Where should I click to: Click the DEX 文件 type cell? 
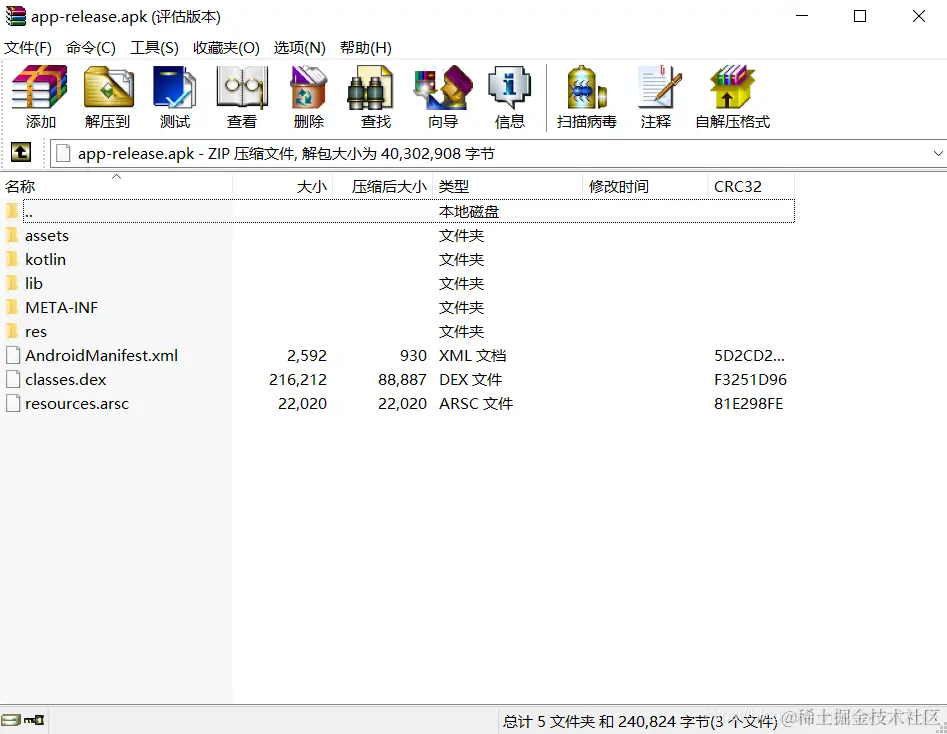[470, 379]
